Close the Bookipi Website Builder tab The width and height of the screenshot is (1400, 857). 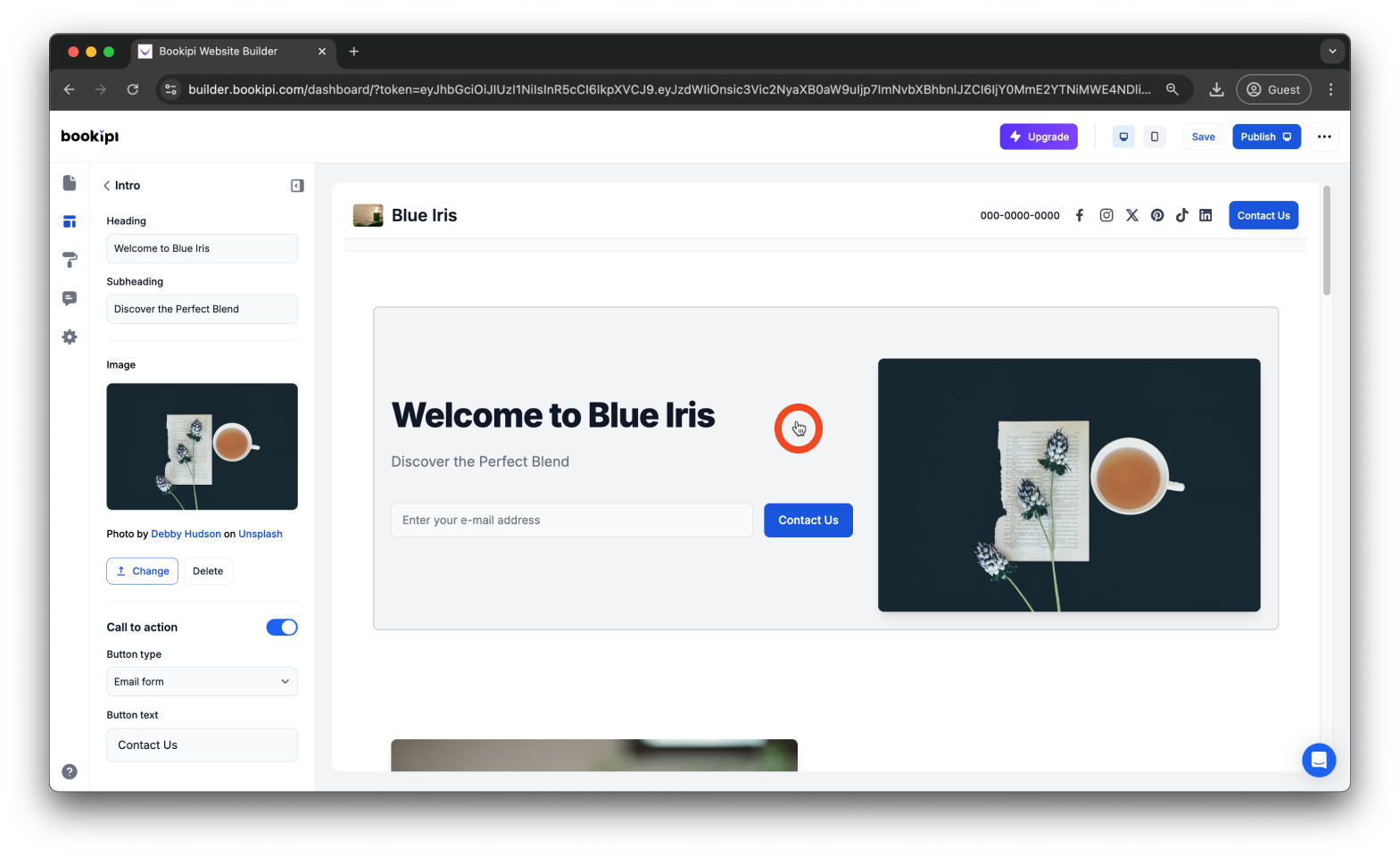tap(322, 52)
